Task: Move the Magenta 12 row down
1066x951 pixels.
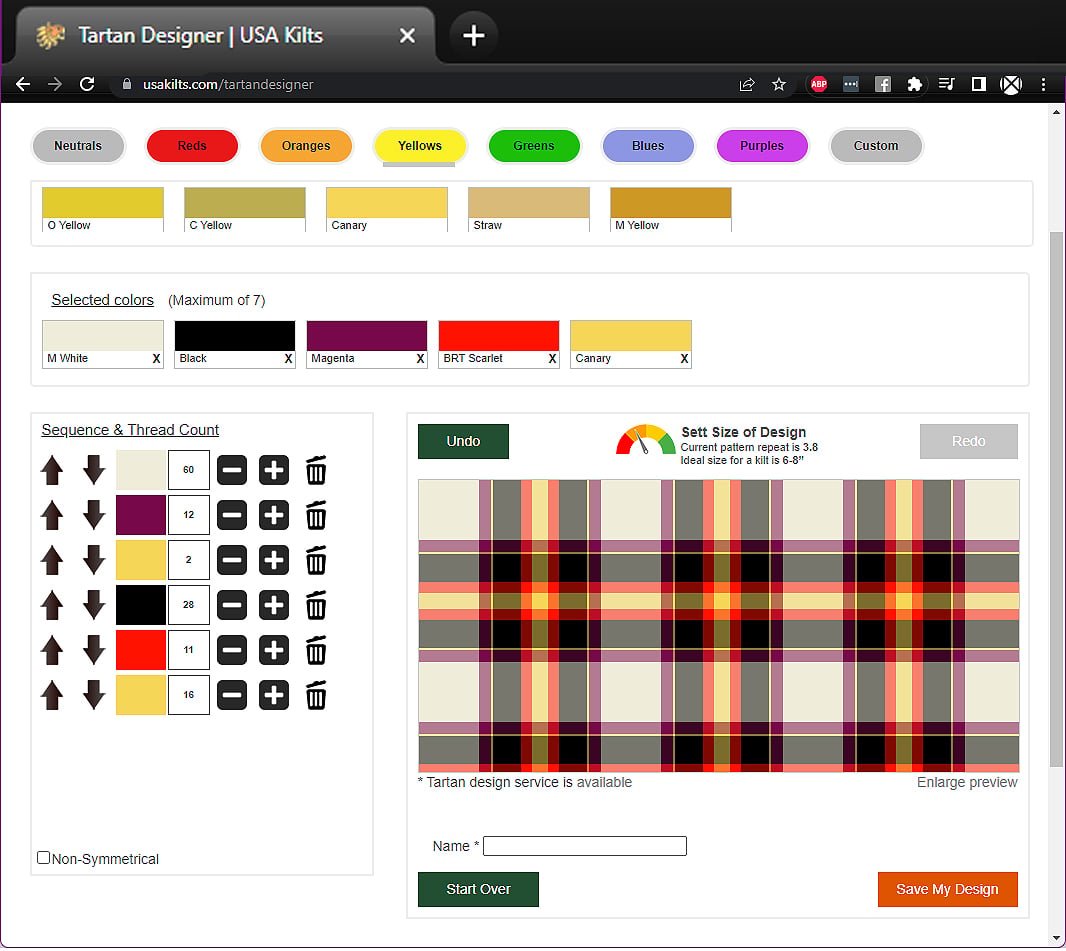Action: tap(94, 515)
